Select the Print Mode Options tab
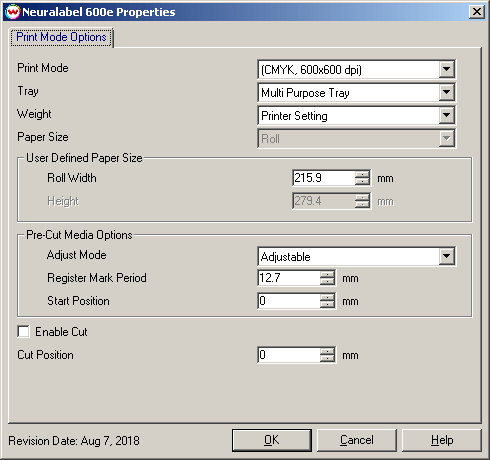The image size is (490, 460). 61,37
